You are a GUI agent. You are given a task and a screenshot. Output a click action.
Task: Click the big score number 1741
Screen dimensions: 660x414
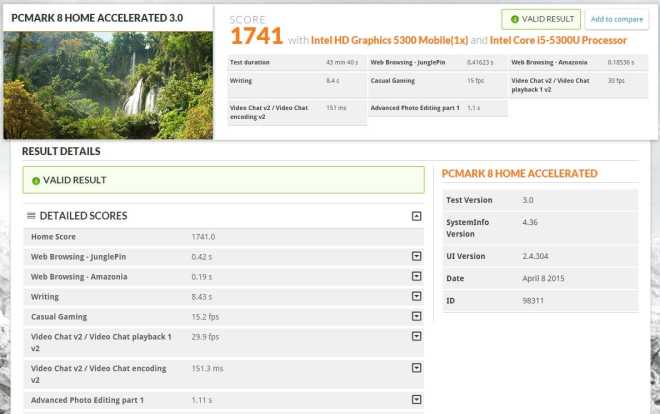click(x=257, y=36)
